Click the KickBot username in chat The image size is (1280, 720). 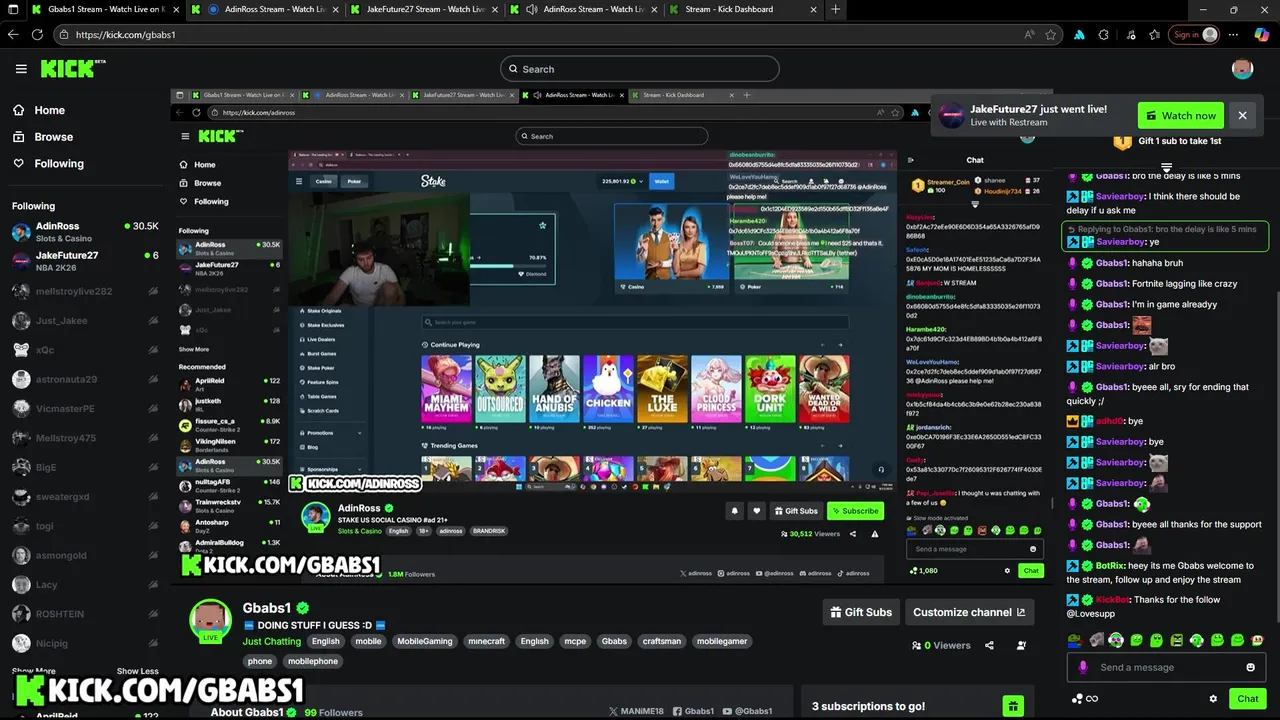coord(1112,599)
